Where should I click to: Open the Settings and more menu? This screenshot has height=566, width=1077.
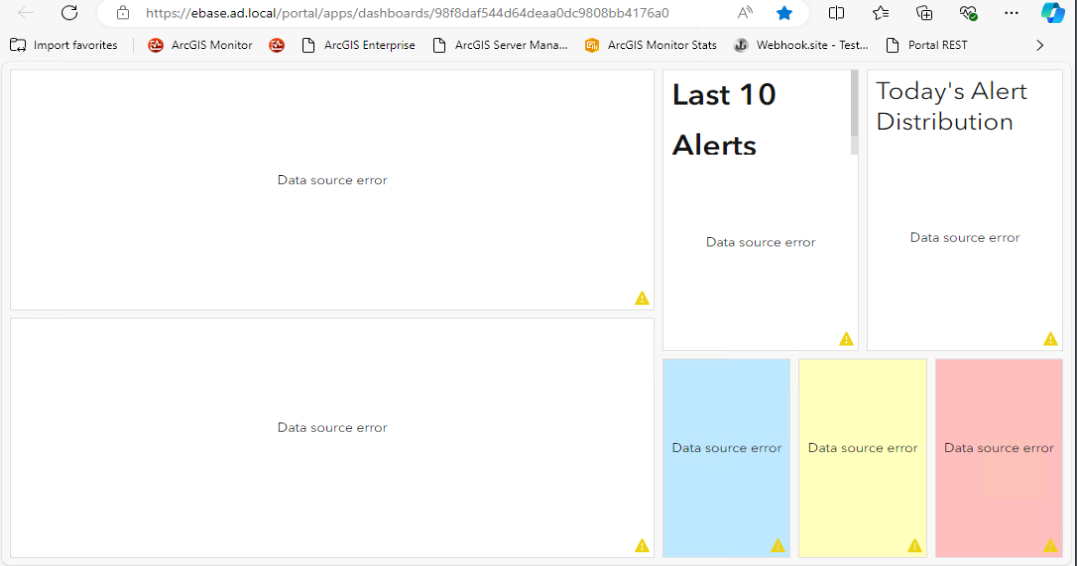(x=1011, y=13)
